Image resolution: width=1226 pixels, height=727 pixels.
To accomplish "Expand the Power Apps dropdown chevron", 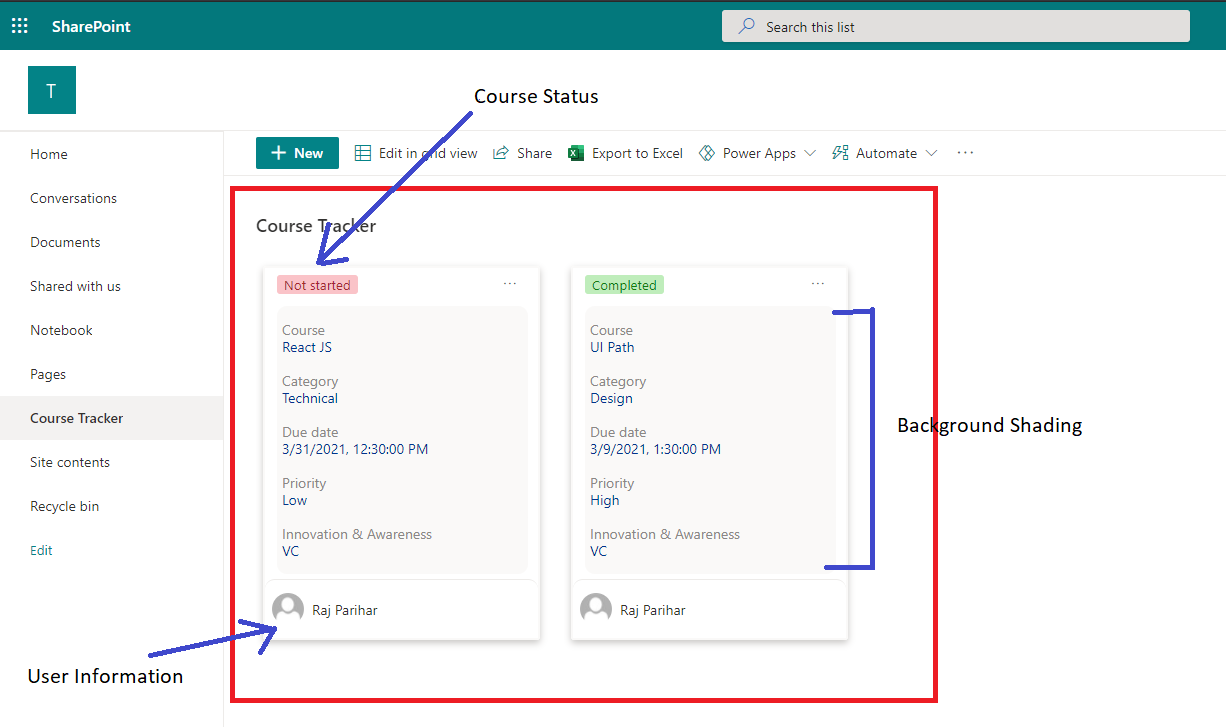I will [809, 153].
